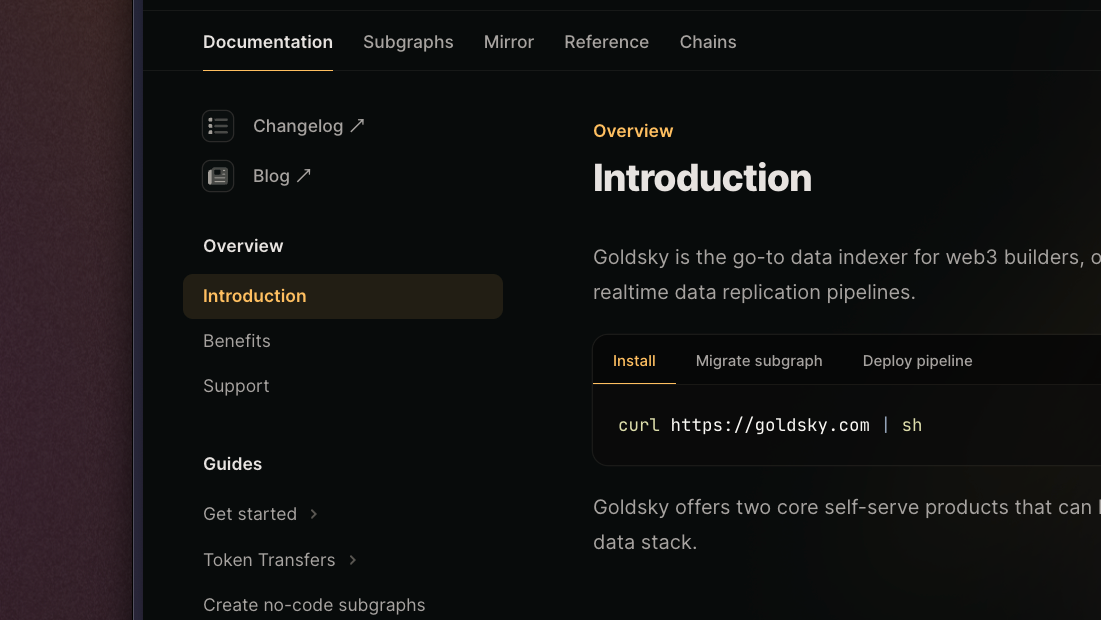Click the curl install command text

point(770,425)
